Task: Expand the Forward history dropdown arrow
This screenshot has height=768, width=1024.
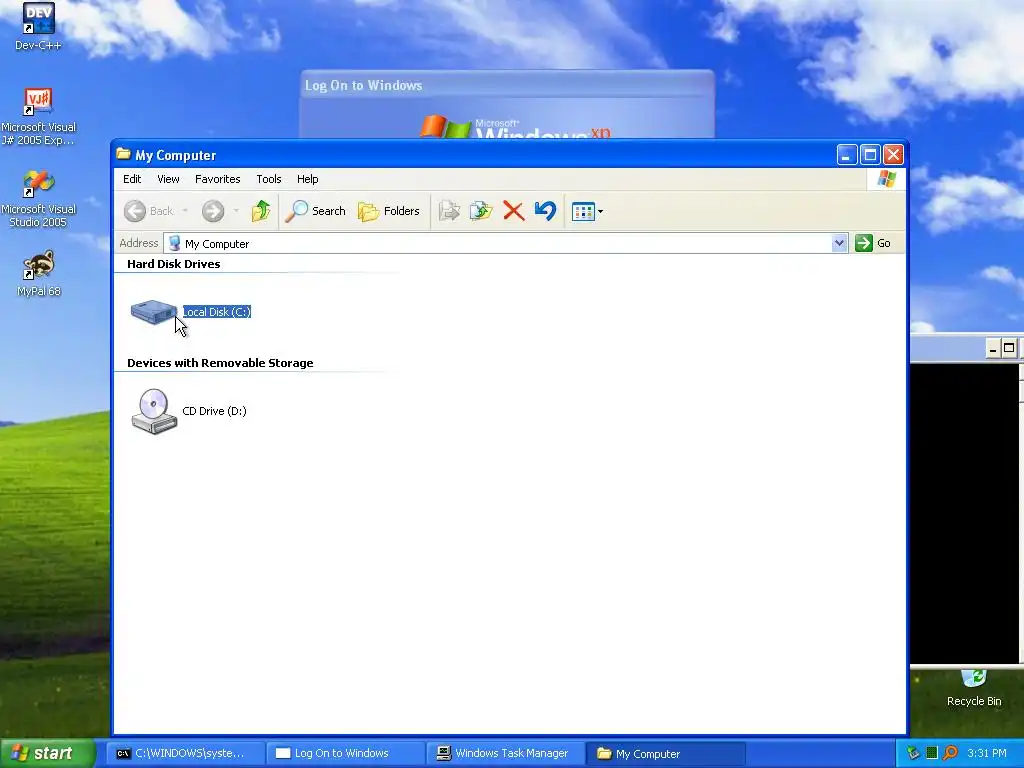Action: [x=236, y=211]
